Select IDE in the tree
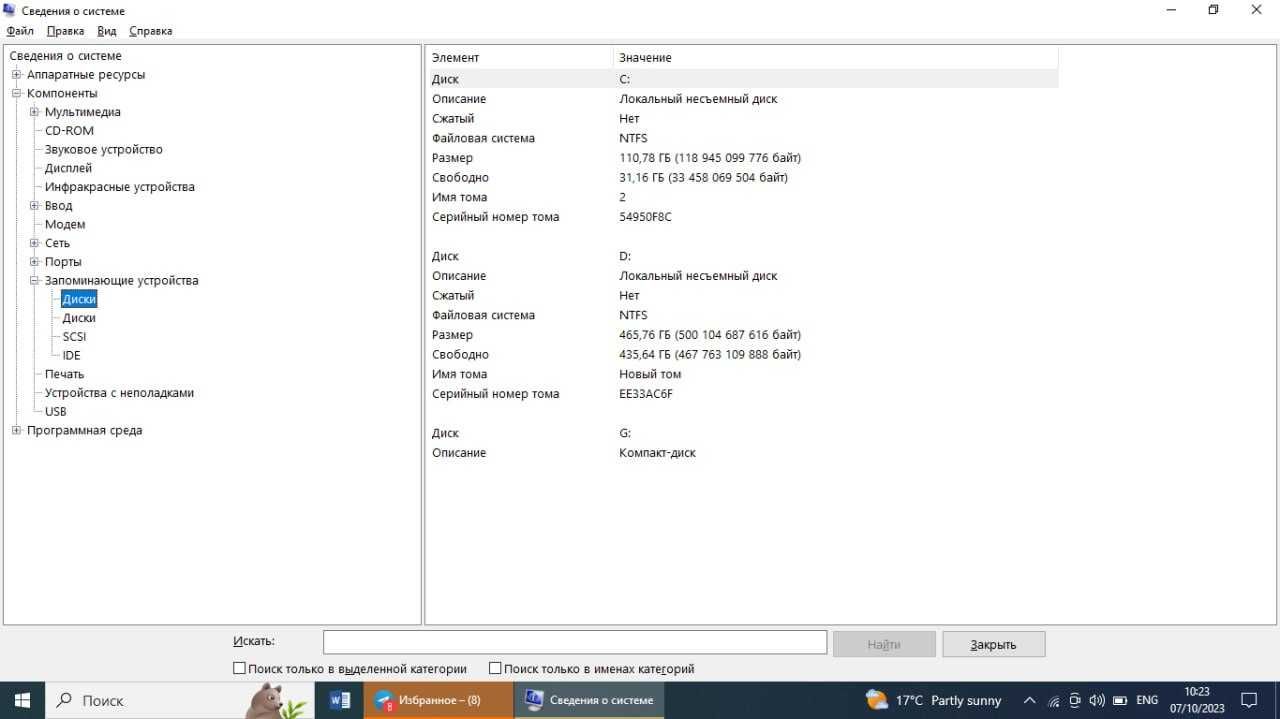This screenshot has height=719, width=1280. click(72, 356)
